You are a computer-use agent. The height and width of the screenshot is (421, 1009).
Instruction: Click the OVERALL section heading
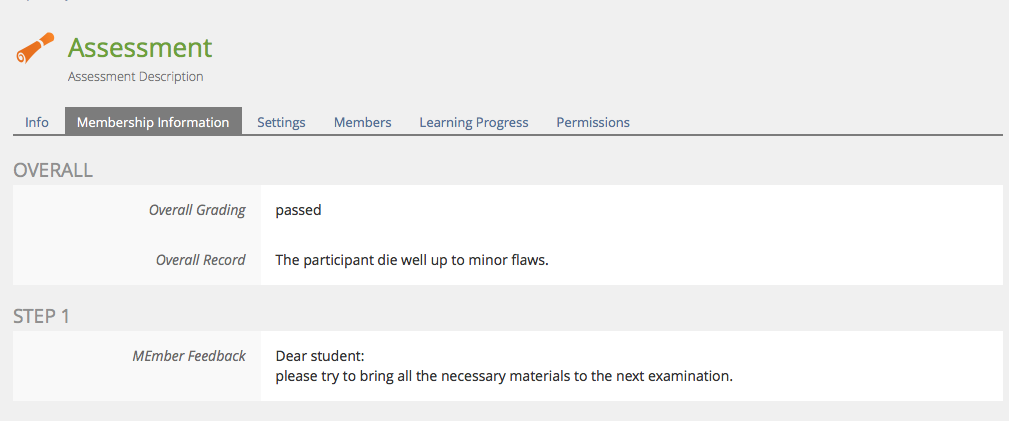[x=53, y=170]
